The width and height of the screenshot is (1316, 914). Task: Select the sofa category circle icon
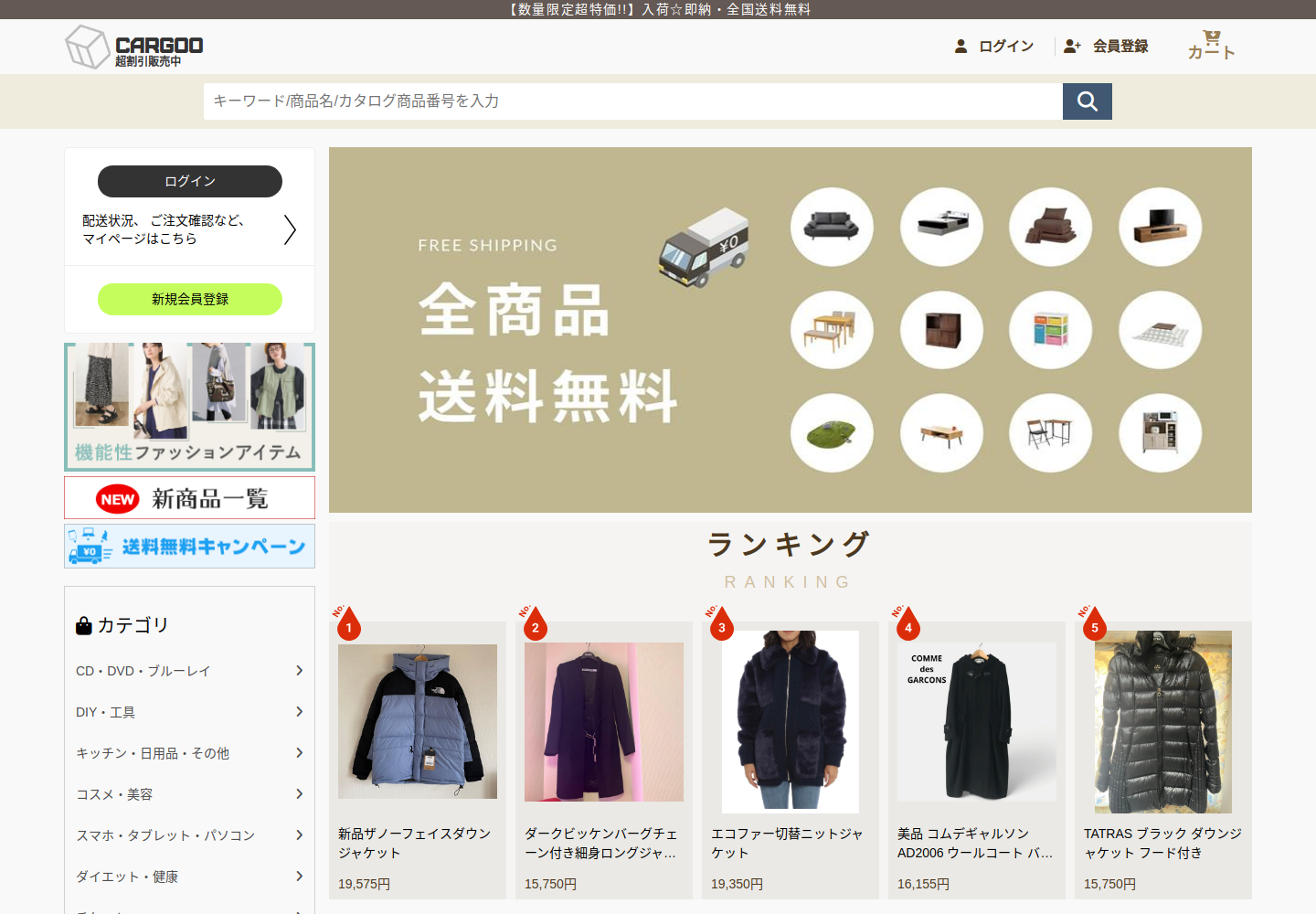tap(832, 227)
